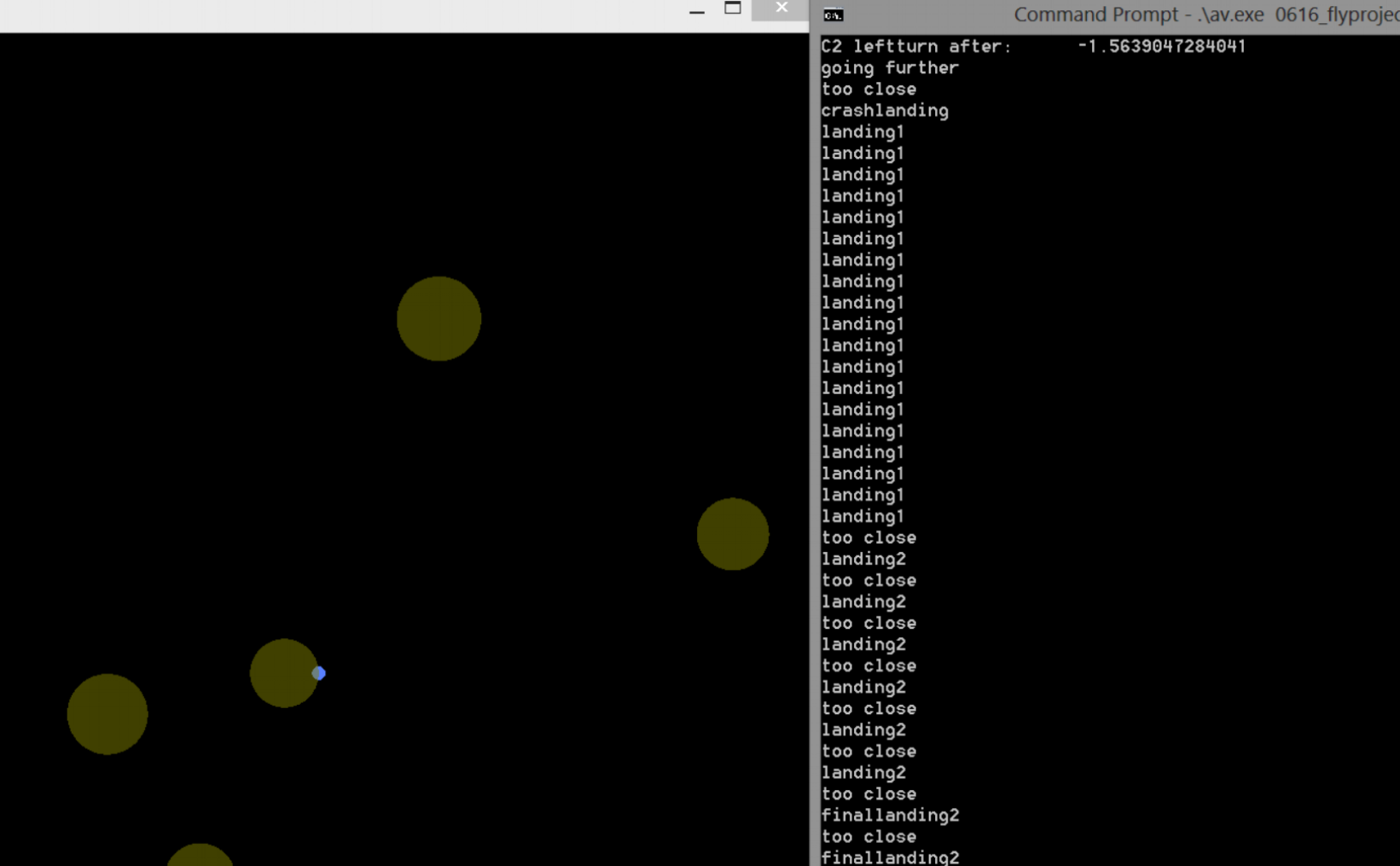Image resolution: width=1400 pixels, height=866 pixels.
Task: Click the first 'landing2' console line
Action: [863, 559]
